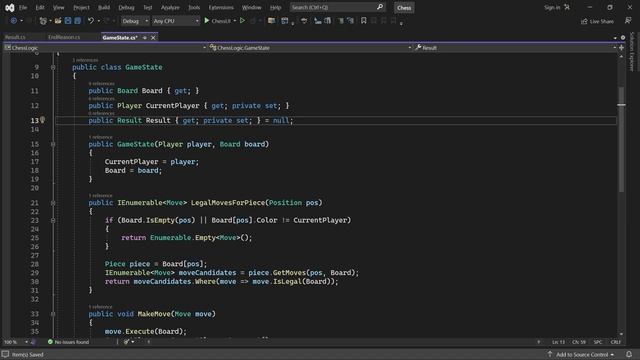Collapse the GameState constructor at line 15
The height and width of the screenshot is (360, 640).
53,144
